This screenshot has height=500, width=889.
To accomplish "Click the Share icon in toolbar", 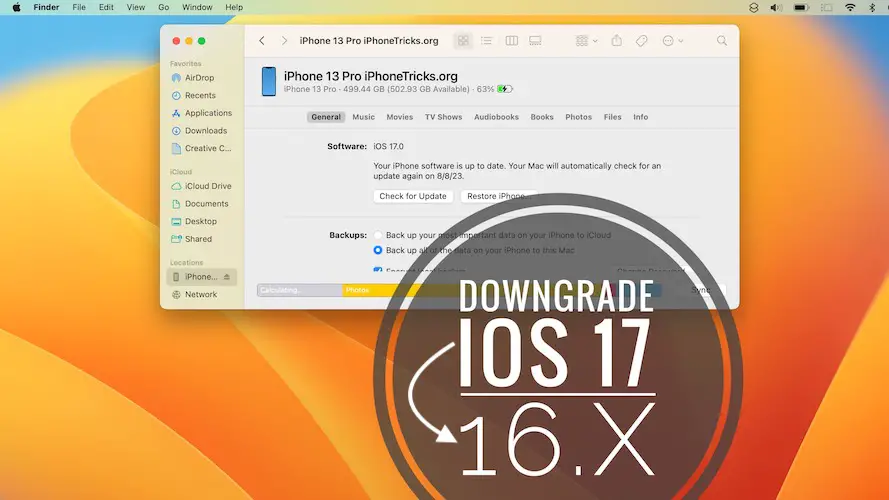I will tap(617, 41).
